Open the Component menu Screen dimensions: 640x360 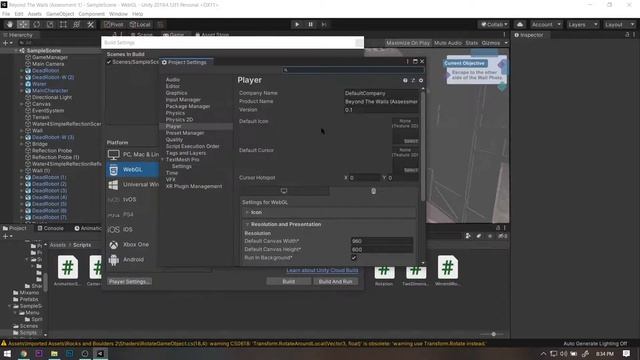[91, 14]
